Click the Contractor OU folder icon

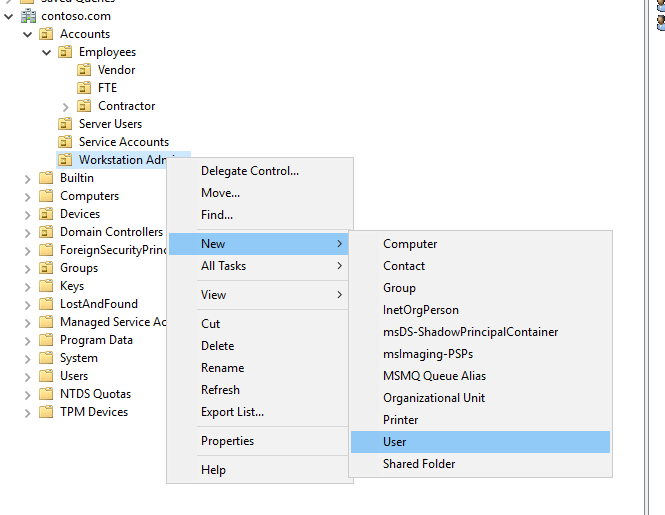pyautogui.click(x=84, y=106)
